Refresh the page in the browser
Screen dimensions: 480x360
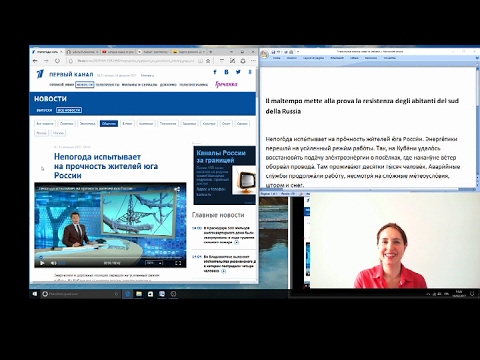pos(57,61)
